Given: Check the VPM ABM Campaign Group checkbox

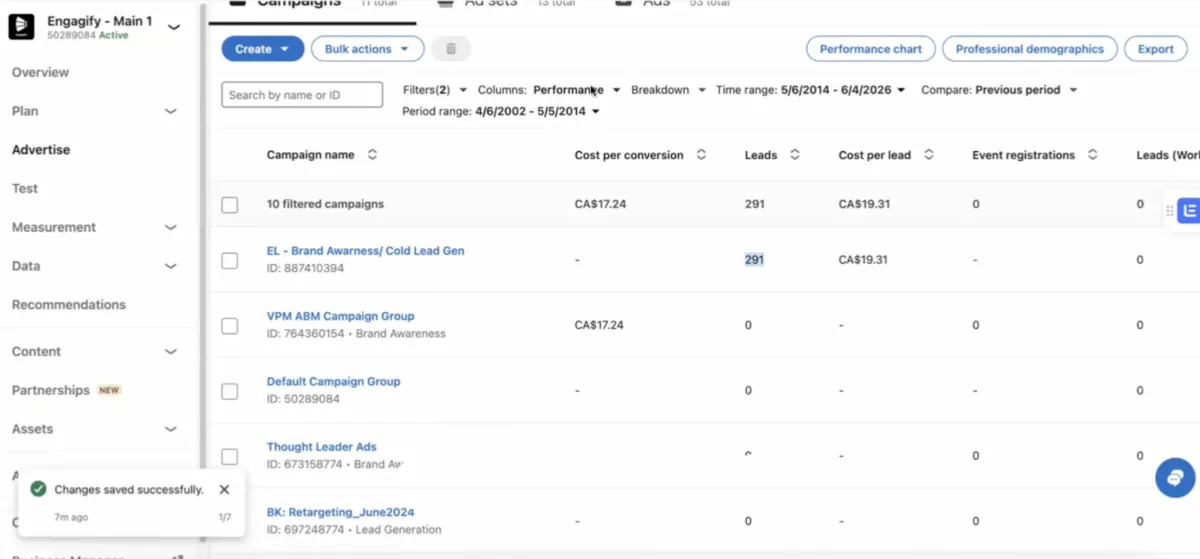Looking at the screenshot, I should 230,326.
